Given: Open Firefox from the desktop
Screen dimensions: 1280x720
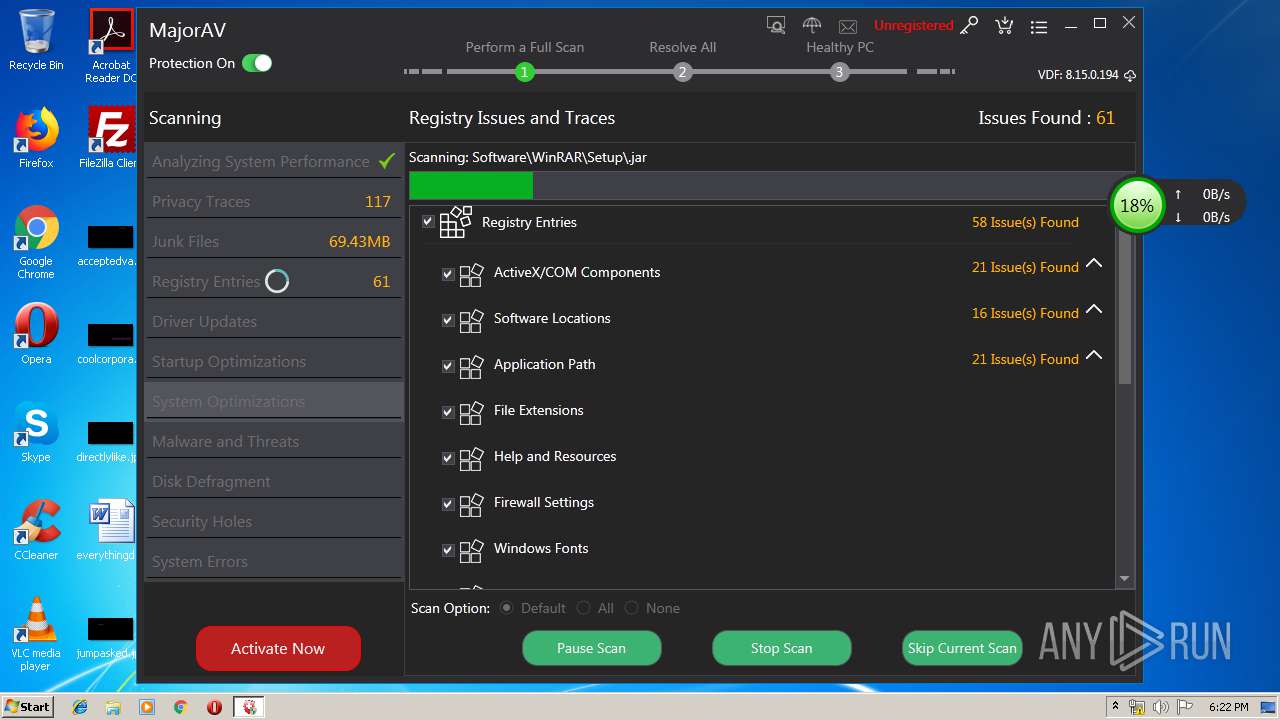Looking at the screenshot, I should pos(36,138).
